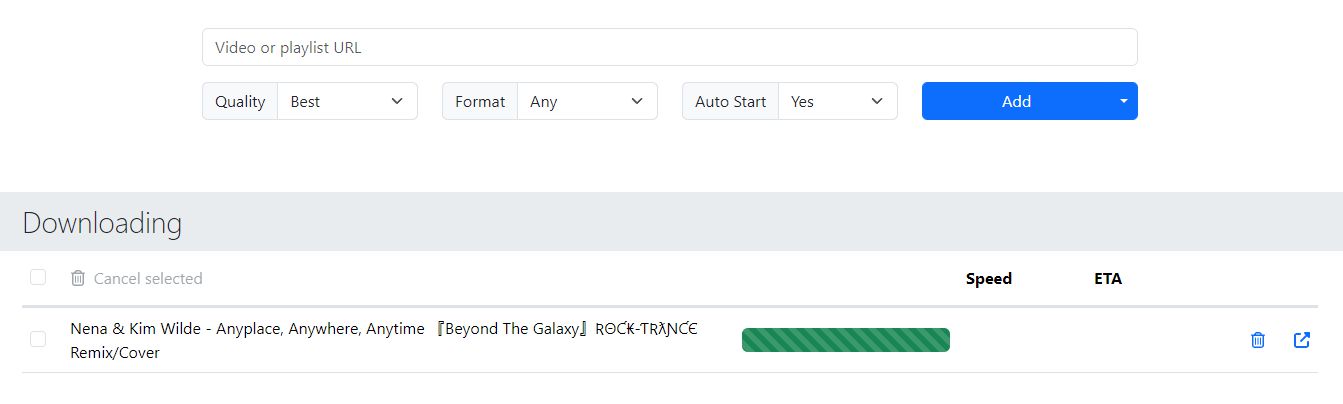This screenshot has height=404, width=1343.
Task: Click the ETA column header
Action: click(1108, 279)
